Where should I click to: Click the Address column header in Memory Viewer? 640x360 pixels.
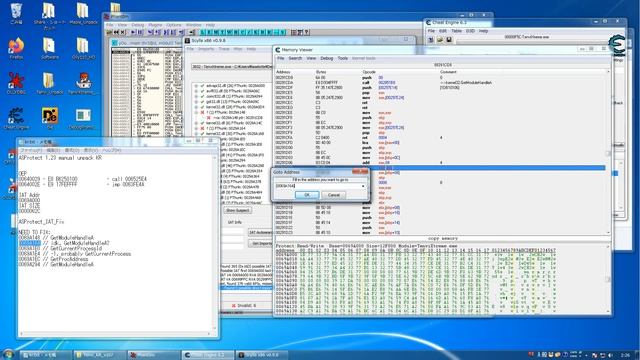coord(283,72)
